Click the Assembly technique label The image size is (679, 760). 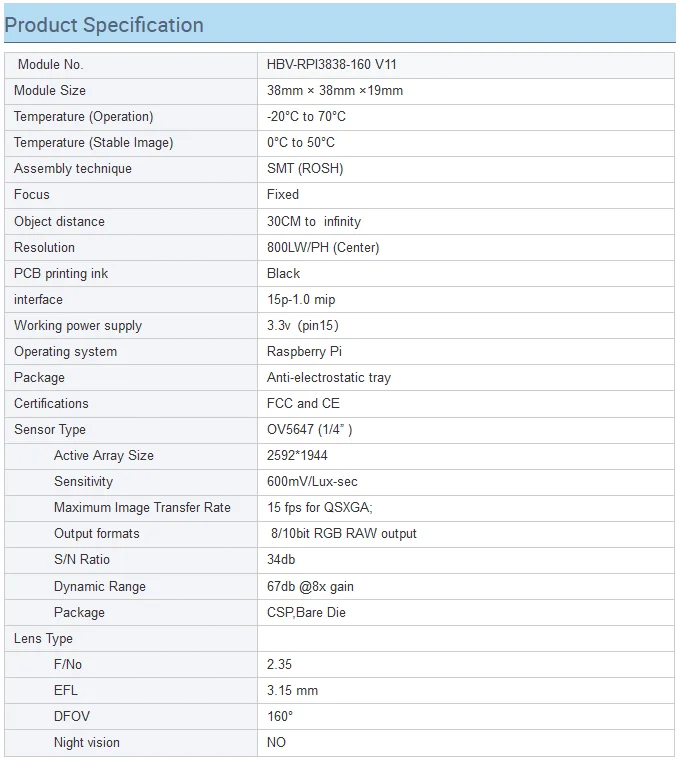(x=73, y=169)
